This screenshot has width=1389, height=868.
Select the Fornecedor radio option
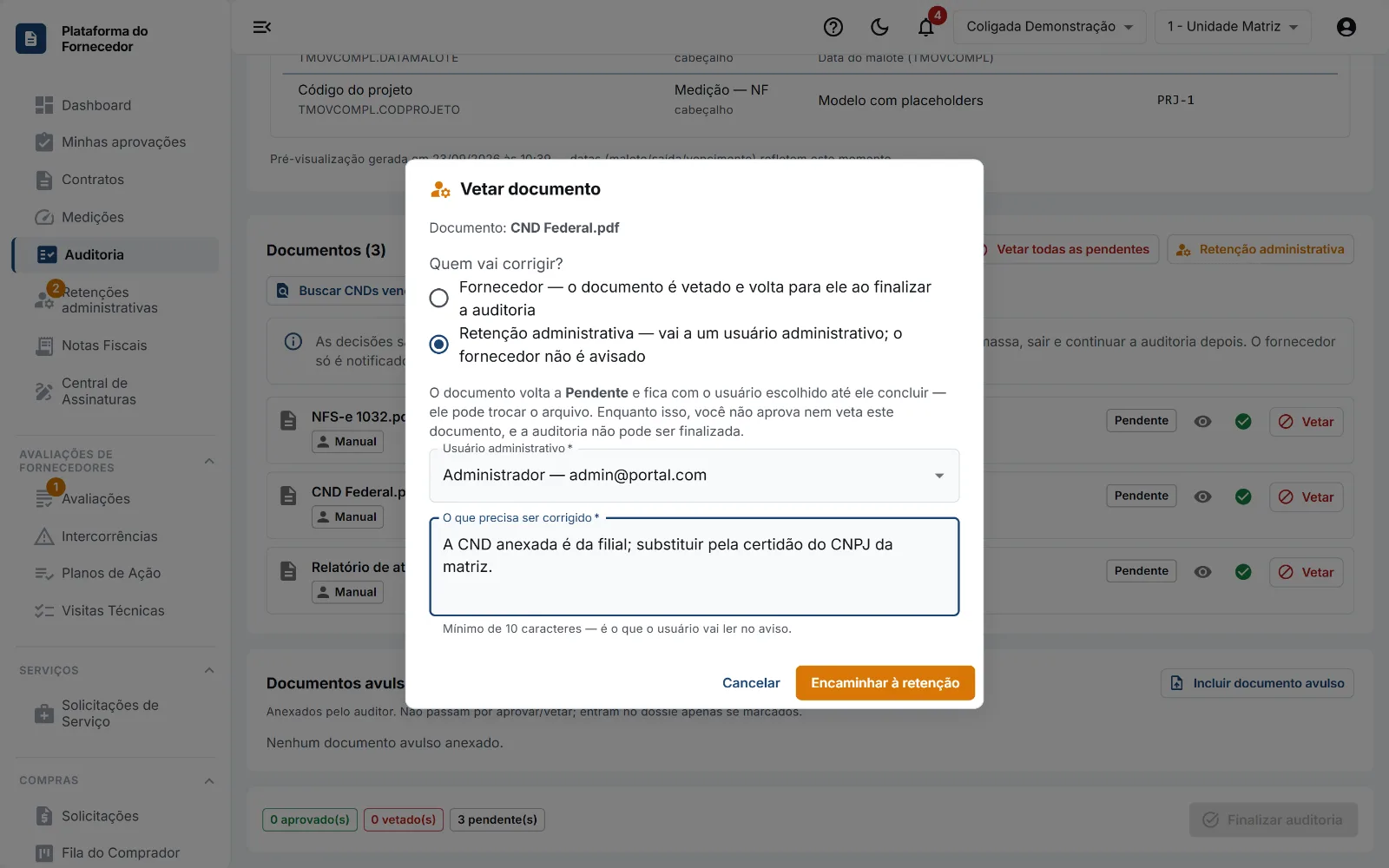tap(439, 298)
